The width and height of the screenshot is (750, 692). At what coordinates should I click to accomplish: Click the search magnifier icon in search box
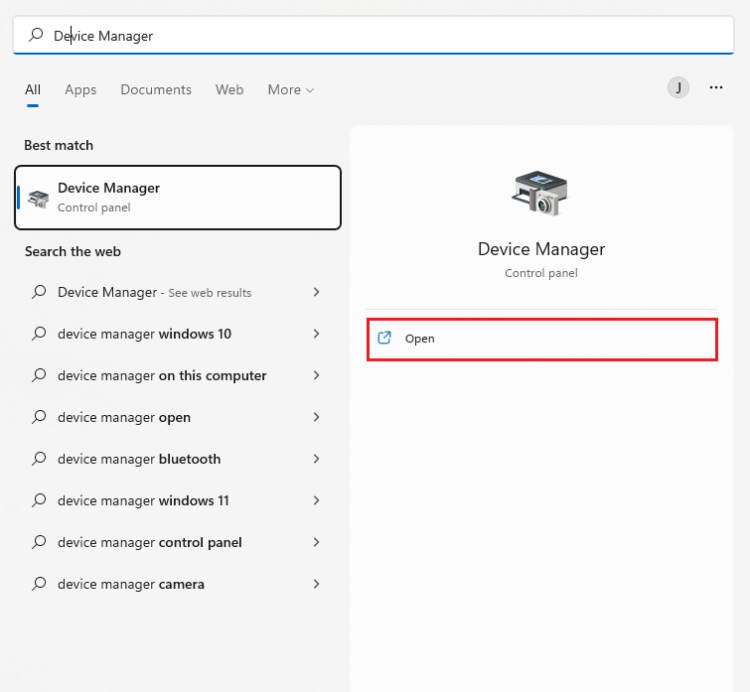pyautogui.click(x=36, y=35)
